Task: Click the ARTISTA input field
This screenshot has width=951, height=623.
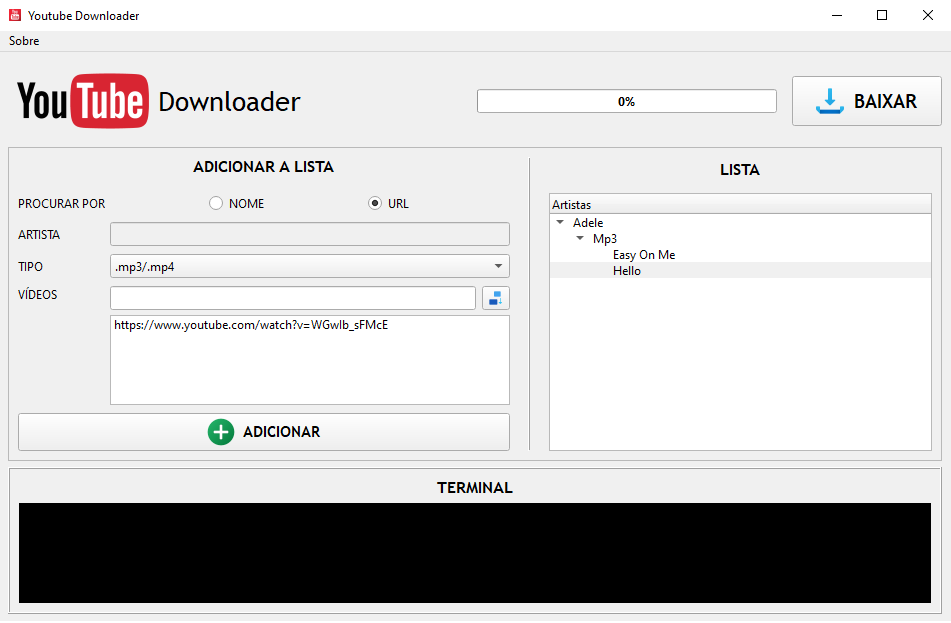Action: 309,234
